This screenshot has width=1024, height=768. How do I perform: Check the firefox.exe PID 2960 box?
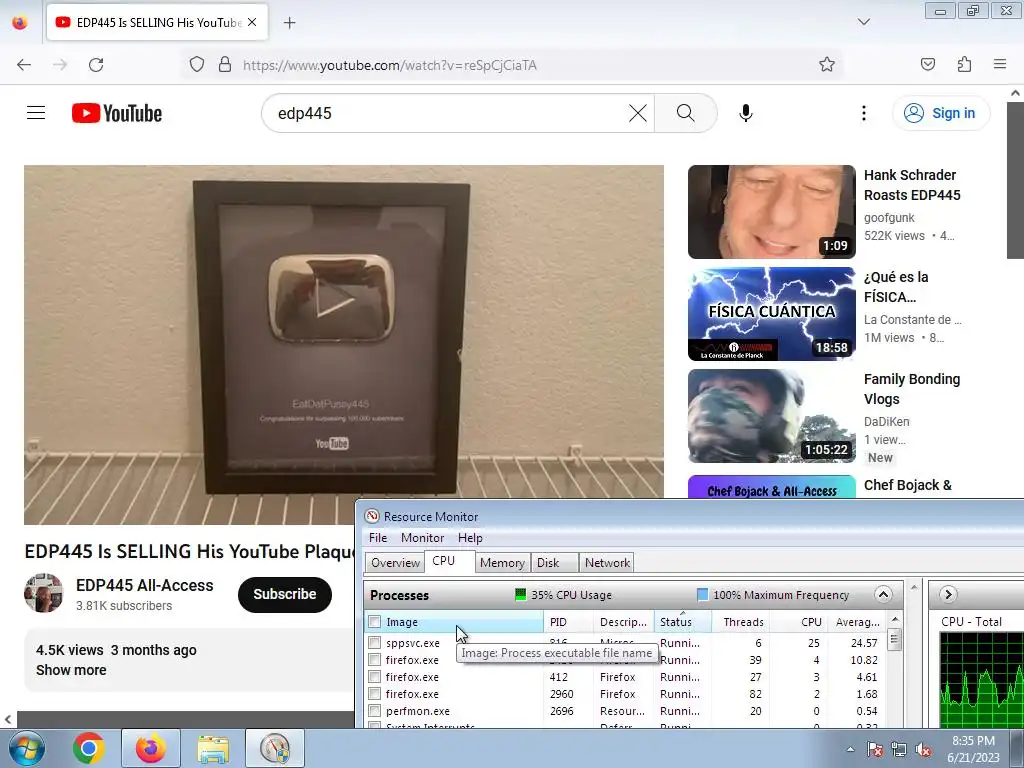(374, 694)
